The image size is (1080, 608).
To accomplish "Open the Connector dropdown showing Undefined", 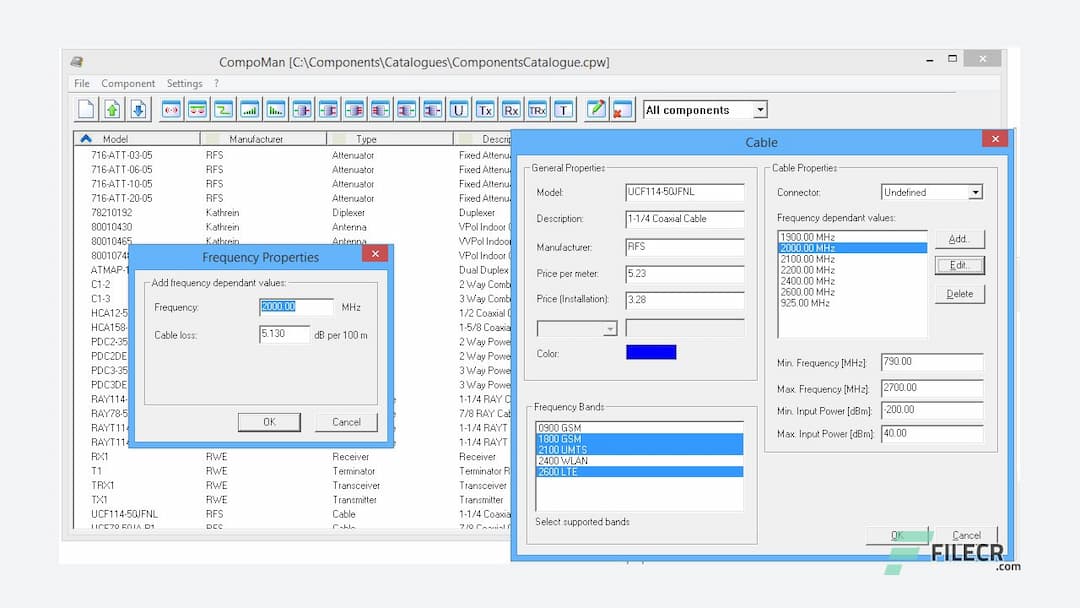I will coord(975,191).
